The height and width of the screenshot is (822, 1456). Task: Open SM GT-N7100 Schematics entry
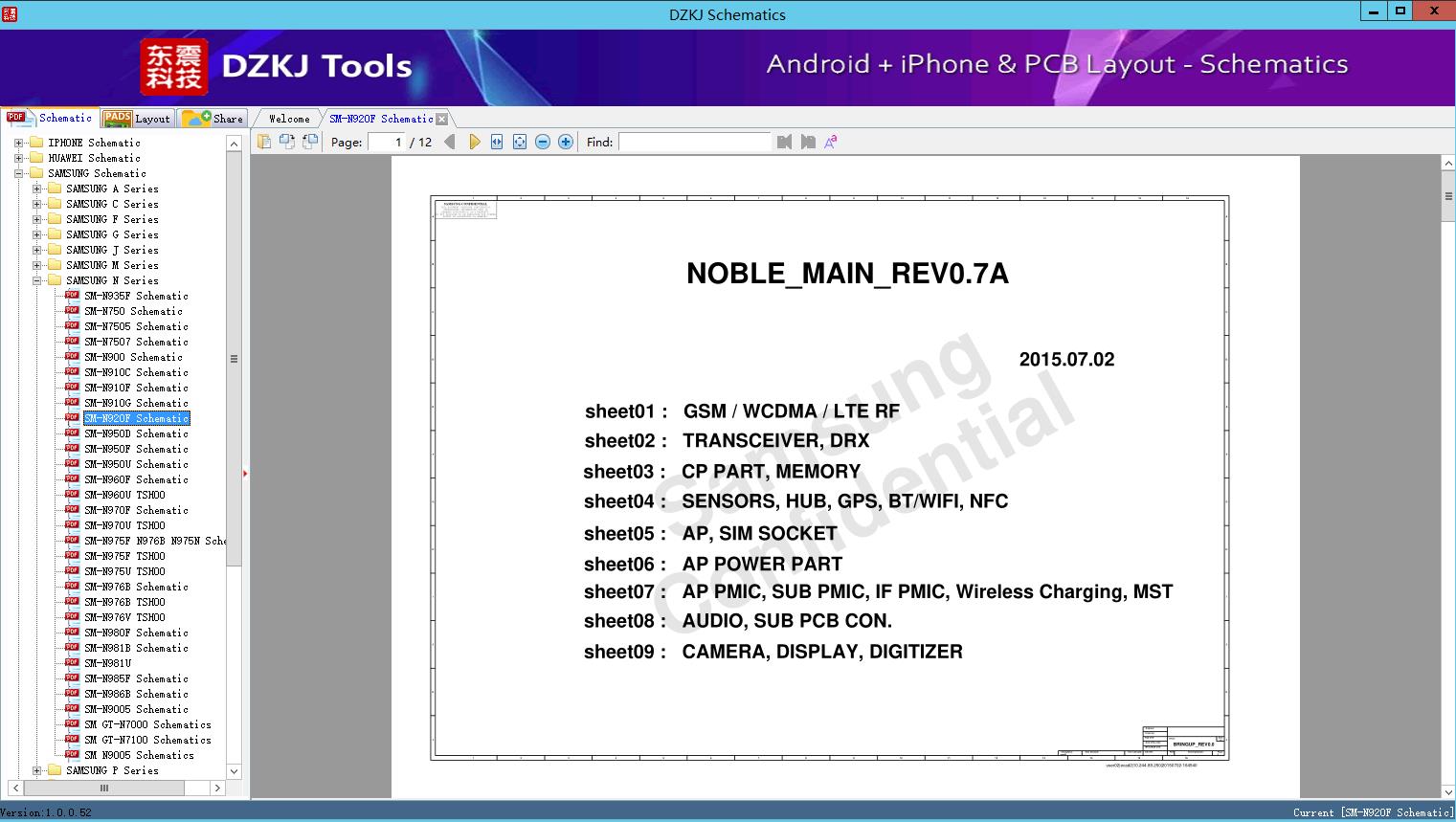click(x=147, y=740)
